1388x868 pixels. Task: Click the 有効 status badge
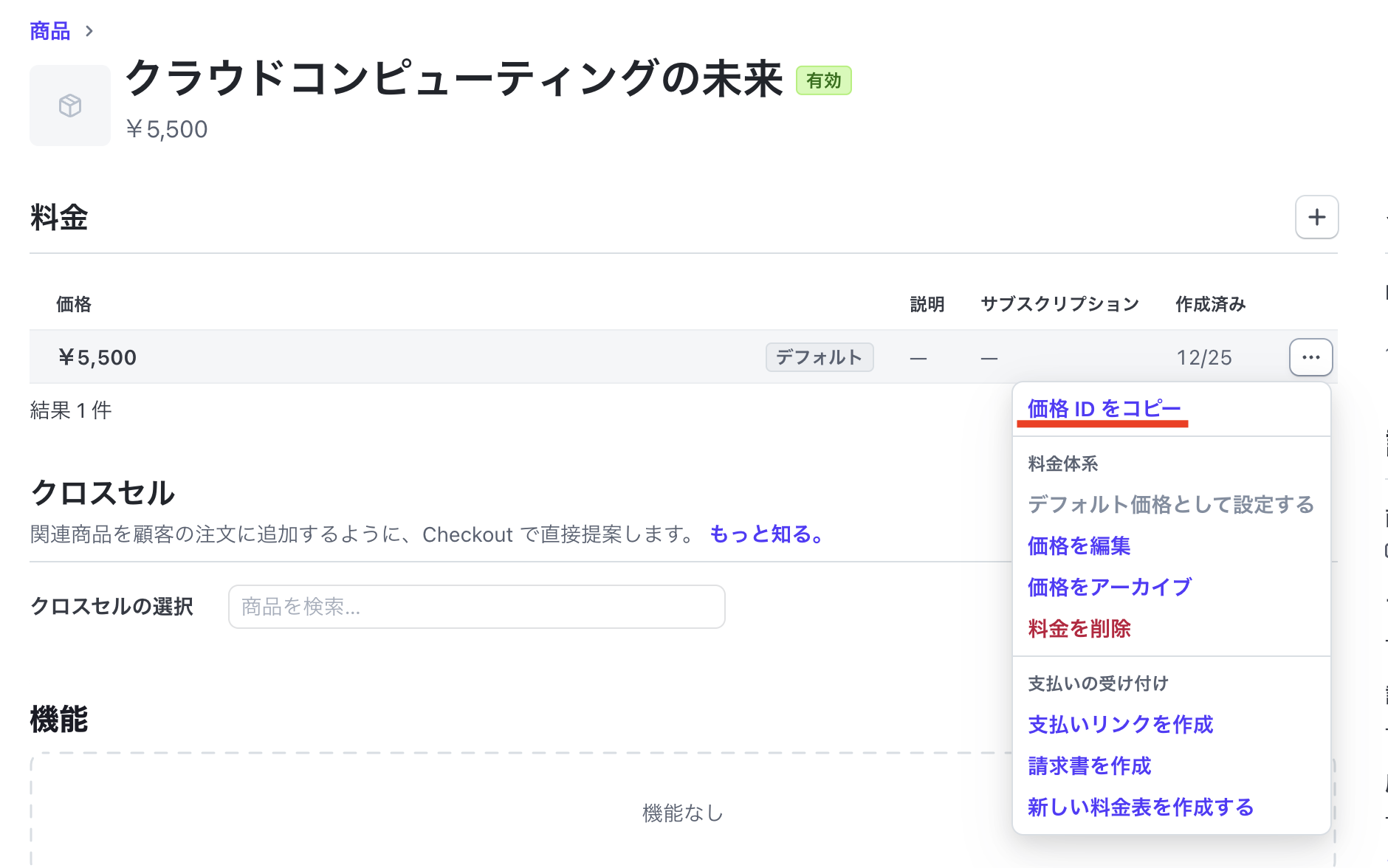(x=823, y=80)
